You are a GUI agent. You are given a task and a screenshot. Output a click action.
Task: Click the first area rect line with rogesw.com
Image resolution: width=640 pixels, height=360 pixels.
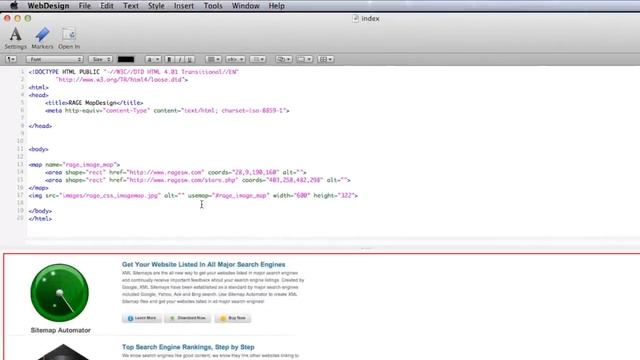[176, 173]
